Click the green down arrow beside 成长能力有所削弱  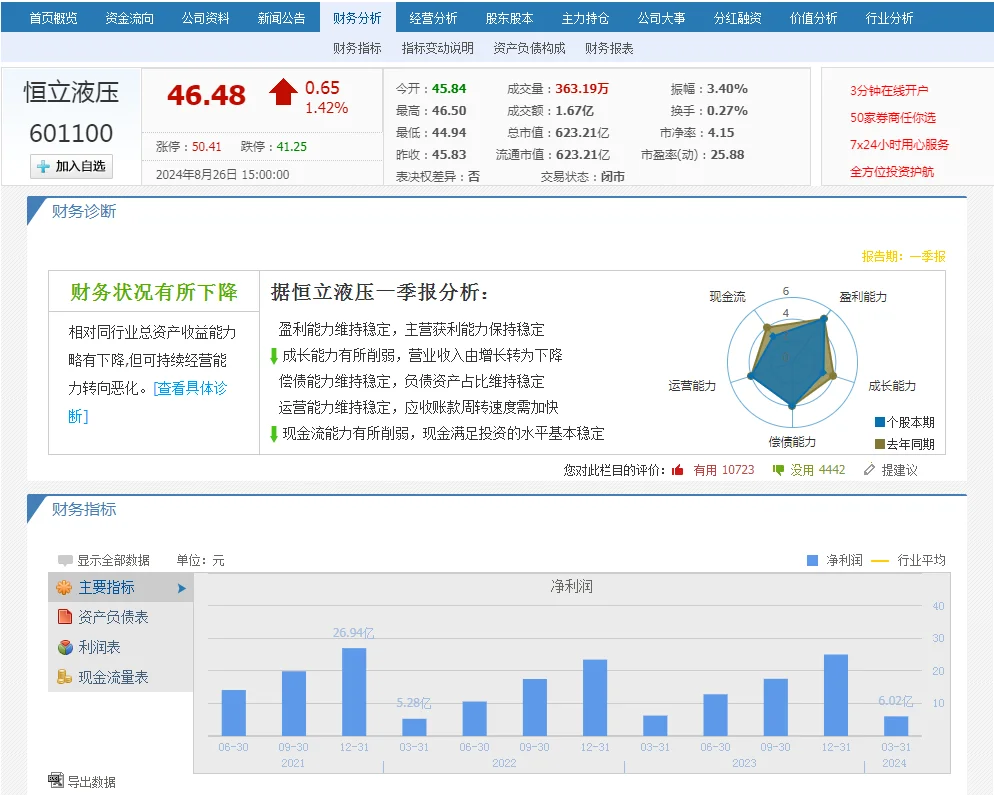click(x=274, y=356)
